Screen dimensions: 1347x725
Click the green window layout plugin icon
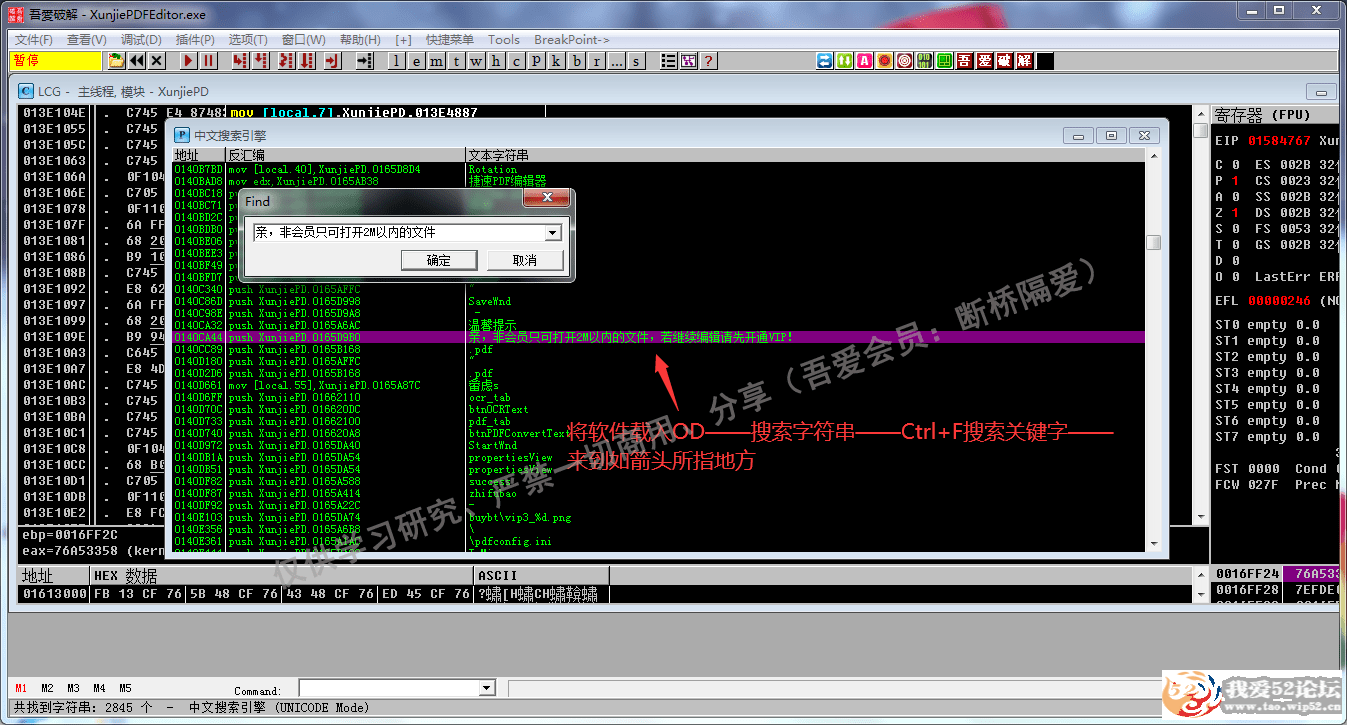pos(944,61)
